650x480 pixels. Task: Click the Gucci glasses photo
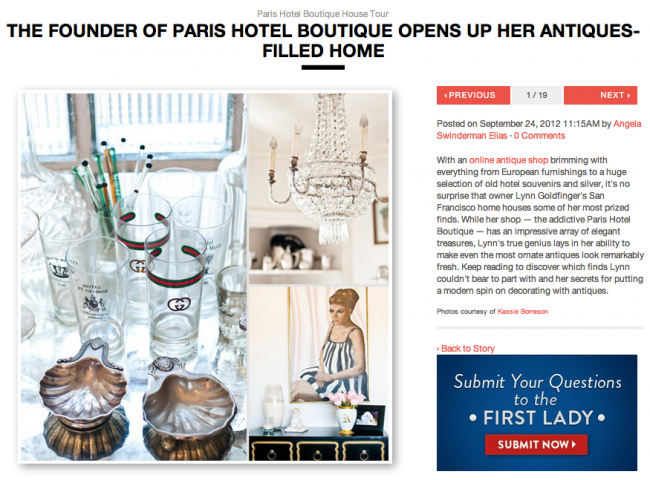pyautogui.click(x=134, y=276)
